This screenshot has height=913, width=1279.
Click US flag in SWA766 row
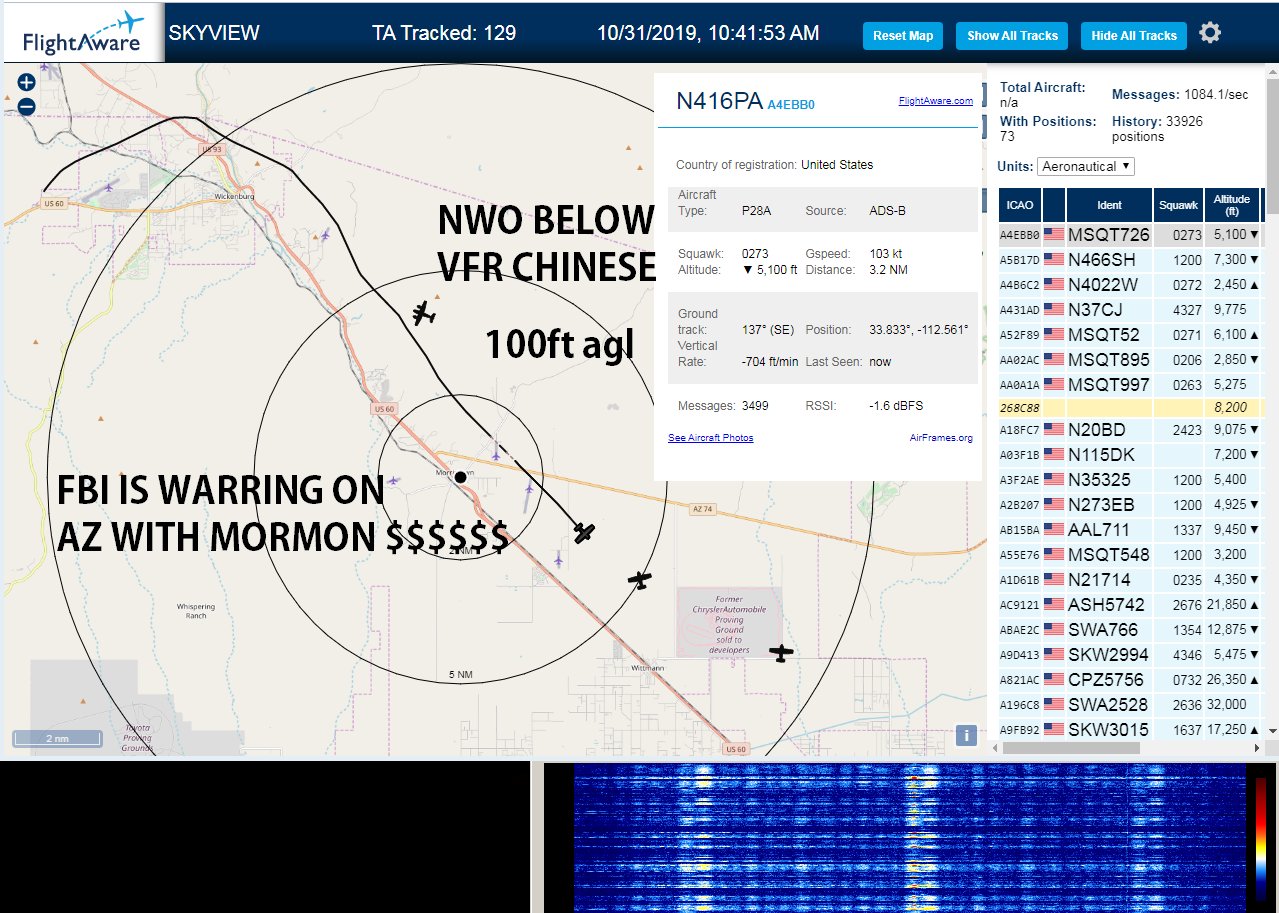tap(1054, 629)
